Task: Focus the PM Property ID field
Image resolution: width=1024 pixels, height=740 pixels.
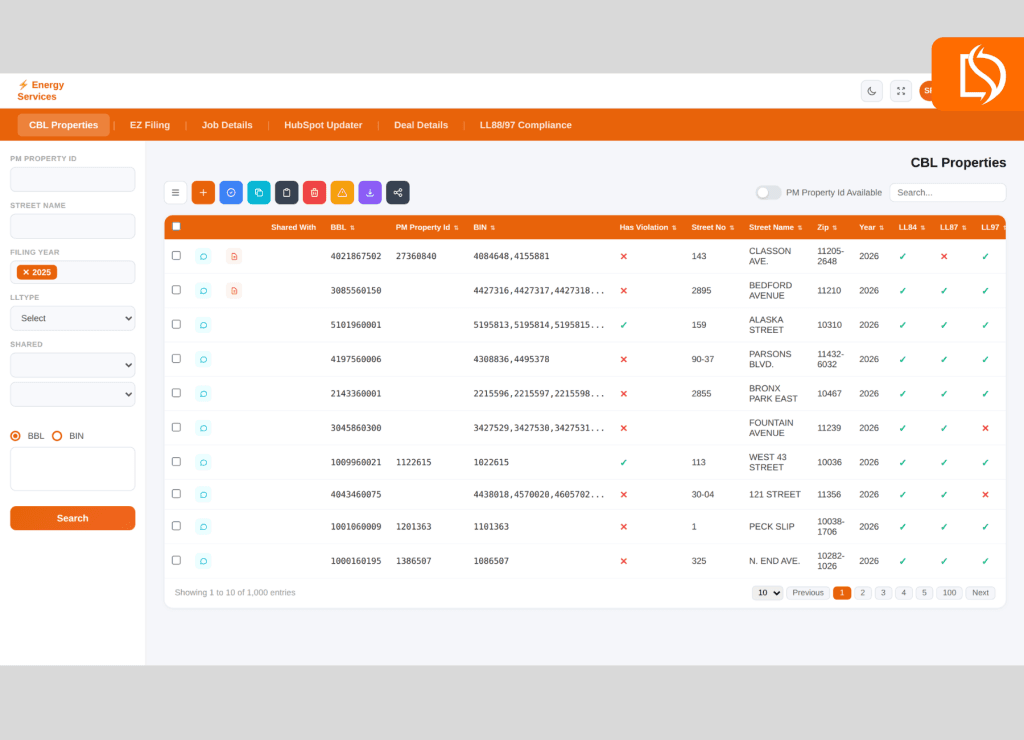Action: pyautogui.click(x=72, y=179)
